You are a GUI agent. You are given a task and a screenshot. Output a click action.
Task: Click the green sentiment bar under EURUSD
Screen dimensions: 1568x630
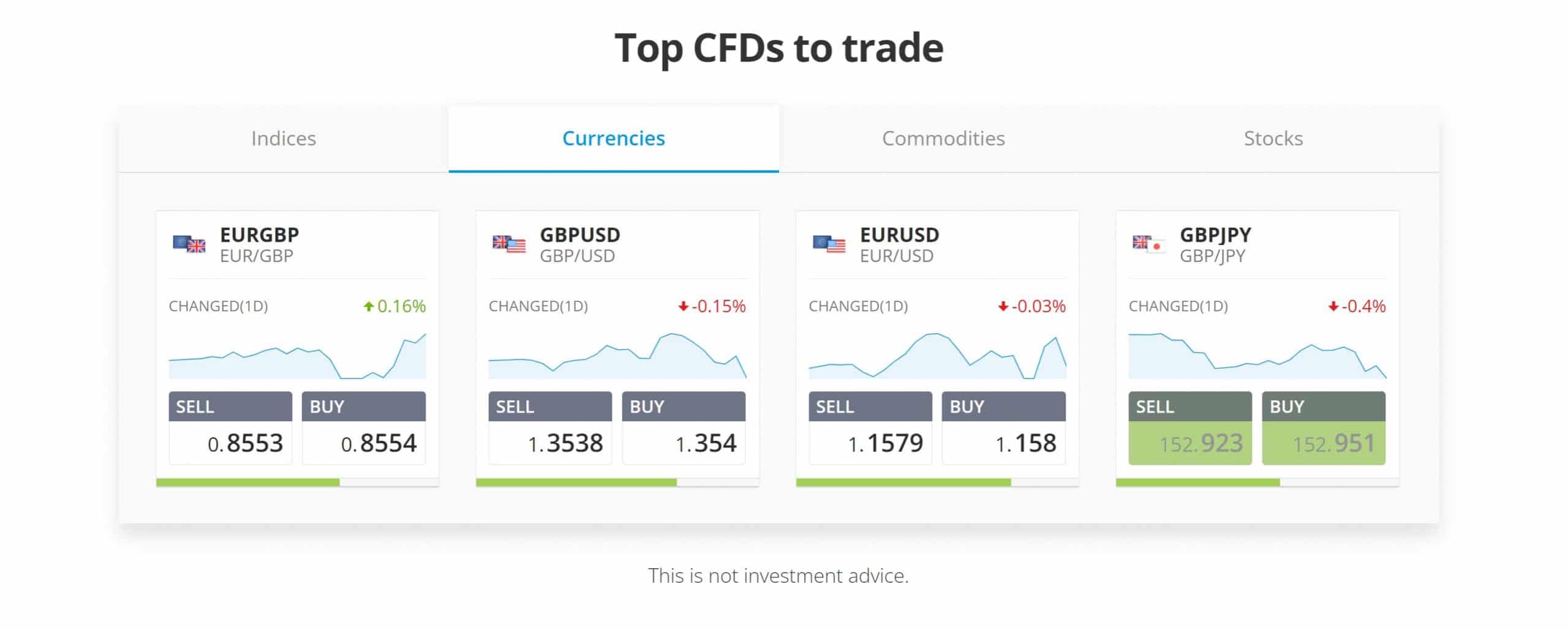click(903, 482)
